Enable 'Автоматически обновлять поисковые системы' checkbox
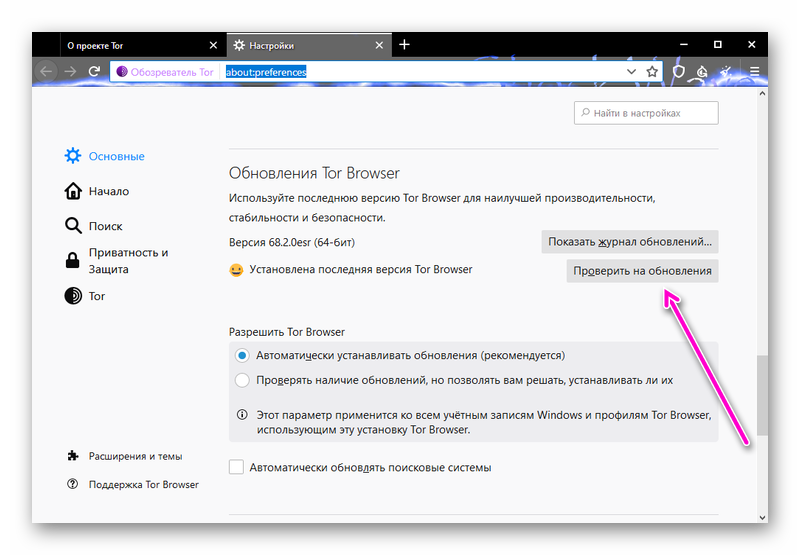Screen dimensions: 800x555 (236, 467)
